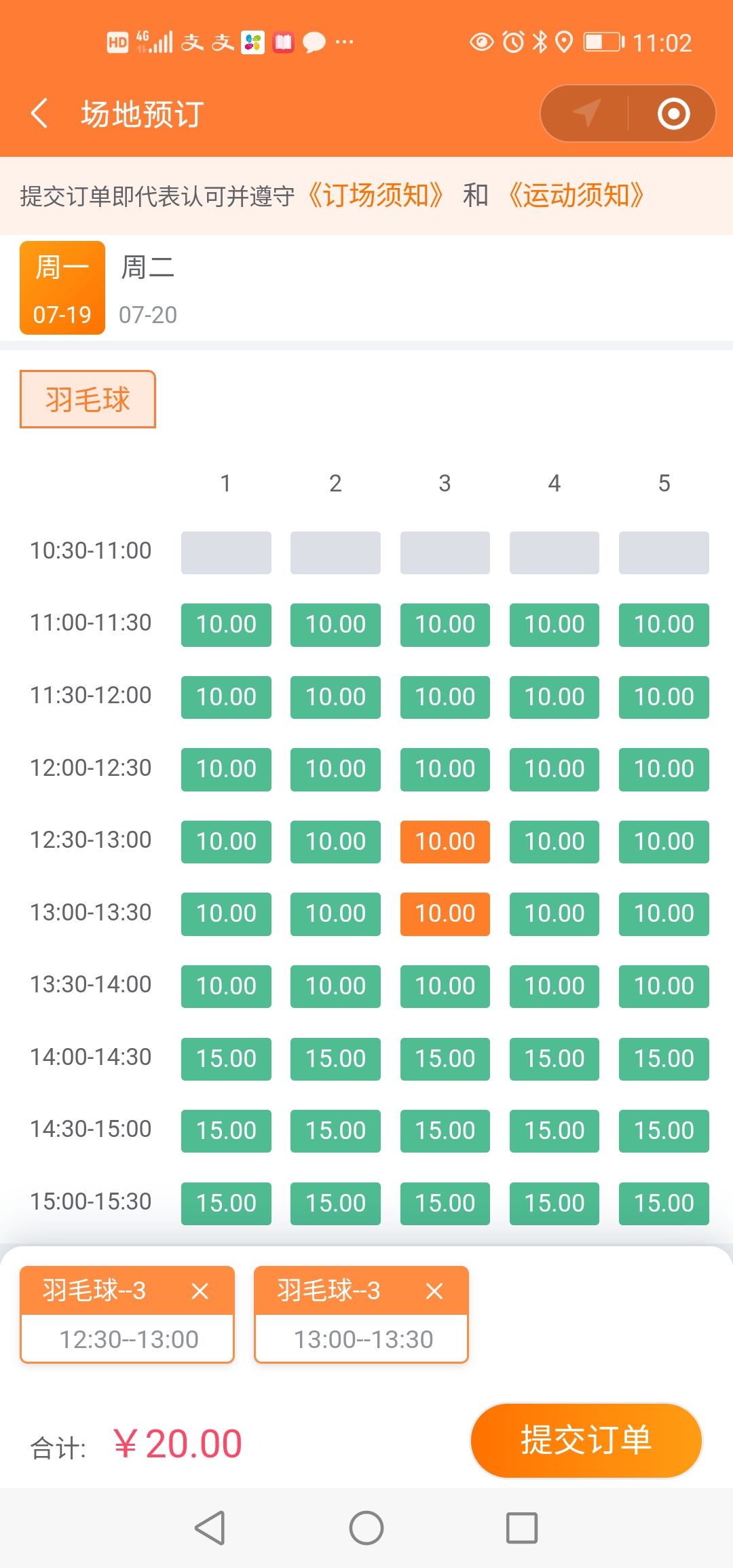Tap greyed-out court 2 slot at 10:30-11:00
The height and width of the screenshot is (1568, 733).
pyautogui.click(x=335, y=553)
